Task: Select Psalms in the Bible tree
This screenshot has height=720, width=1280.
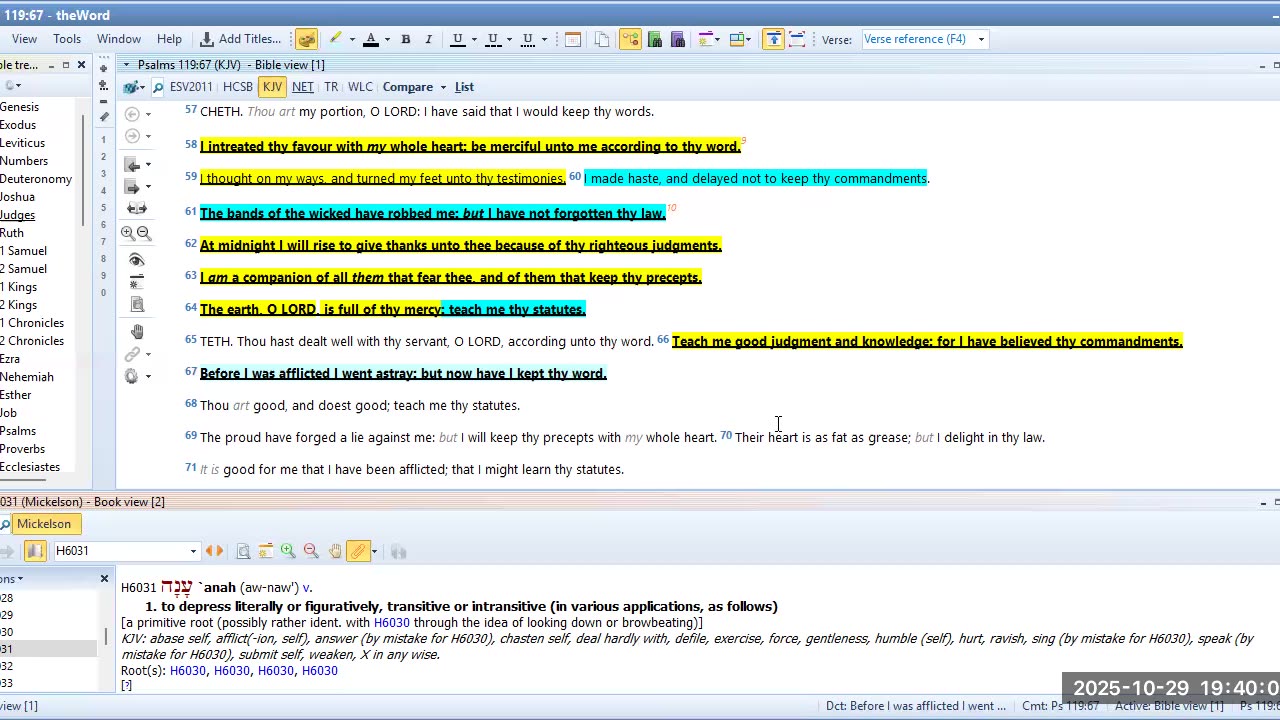Action: [x=18, y=431]
